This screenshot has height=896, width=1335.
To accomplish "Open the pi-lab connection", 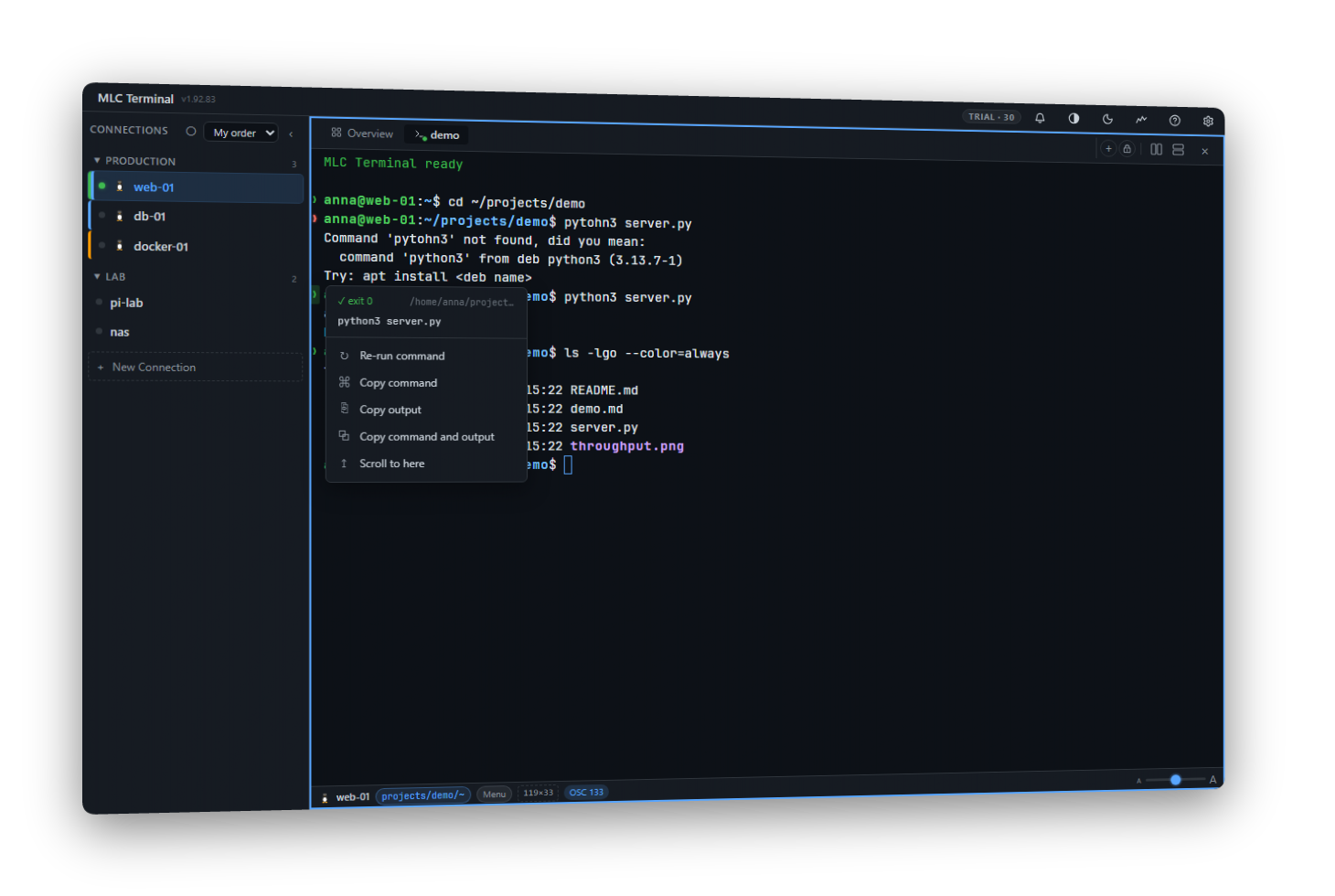I will [196, 303].
